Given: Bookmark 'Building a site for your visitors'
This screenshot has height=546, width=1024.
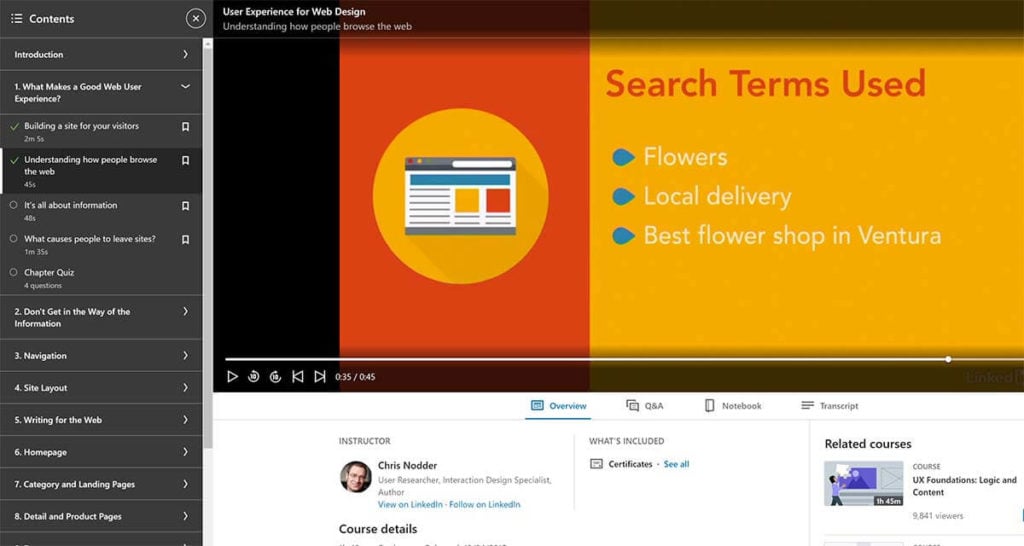Looking at the screenshot, I should pos(185,127).
